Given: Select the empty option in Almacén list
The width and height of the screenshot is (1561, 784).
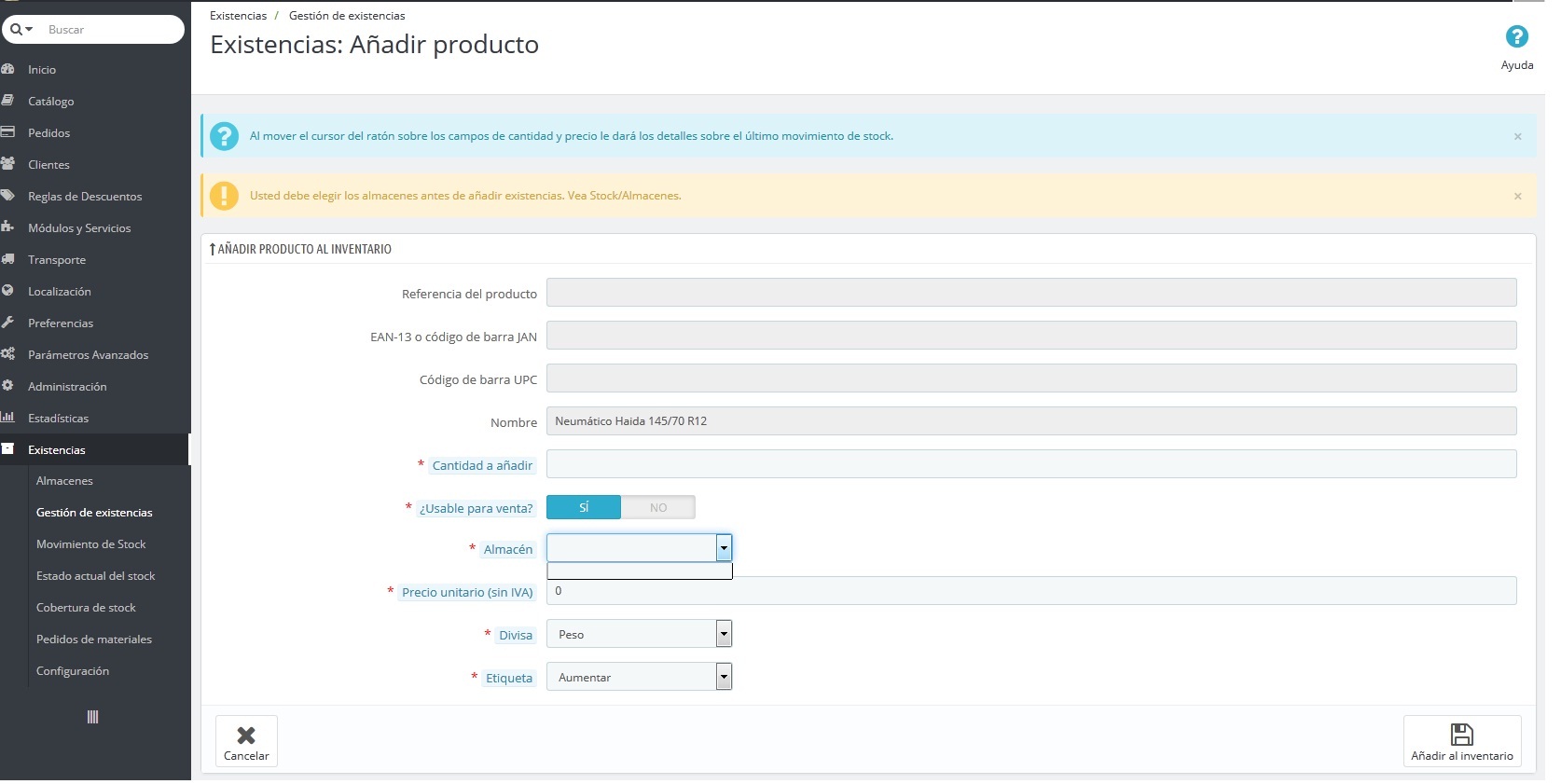Looking at the screenshot, I should coord(640,571).
